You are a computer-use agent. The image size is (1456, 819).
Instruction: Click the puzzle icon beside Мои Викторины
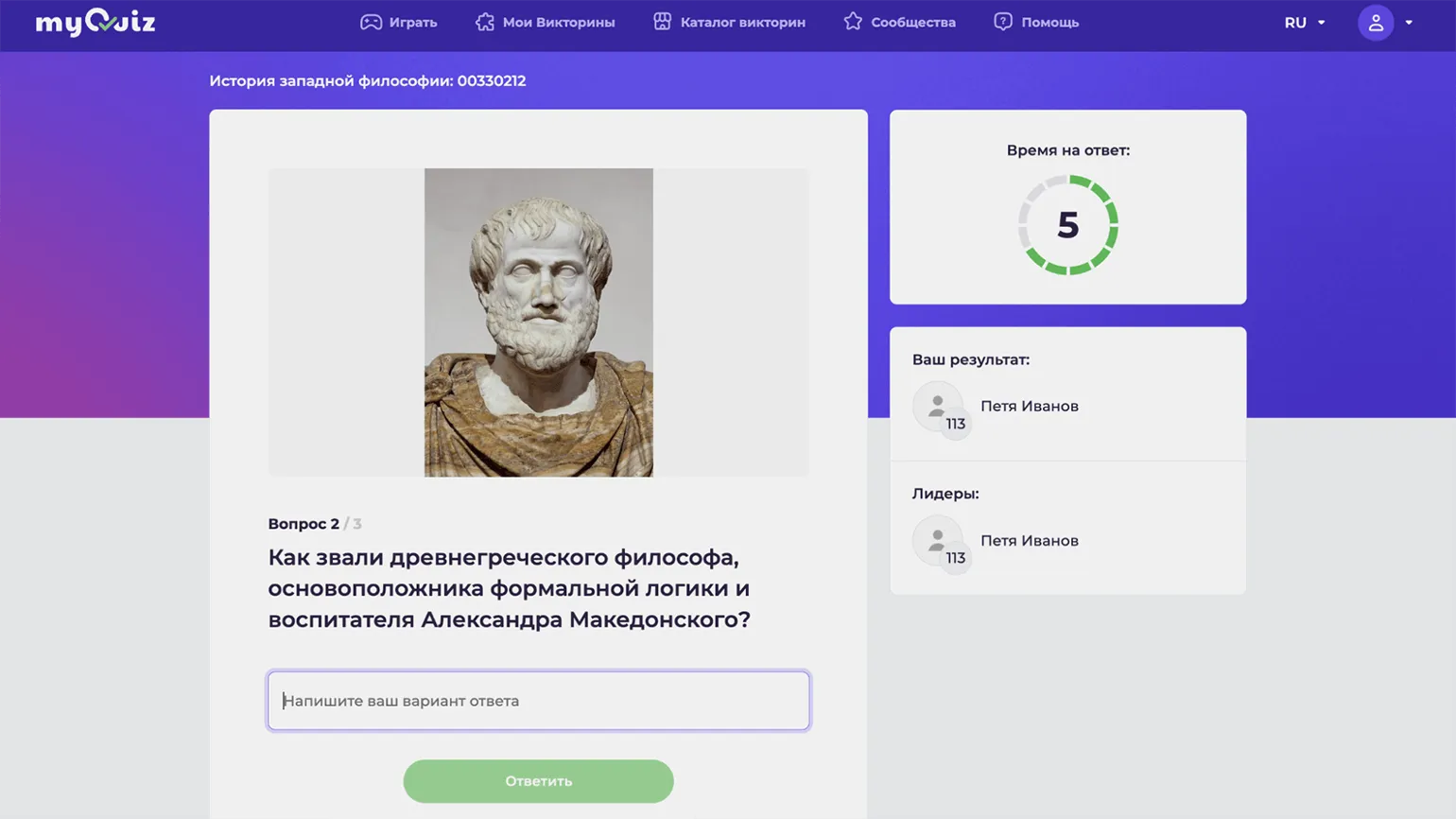(485, 22)
